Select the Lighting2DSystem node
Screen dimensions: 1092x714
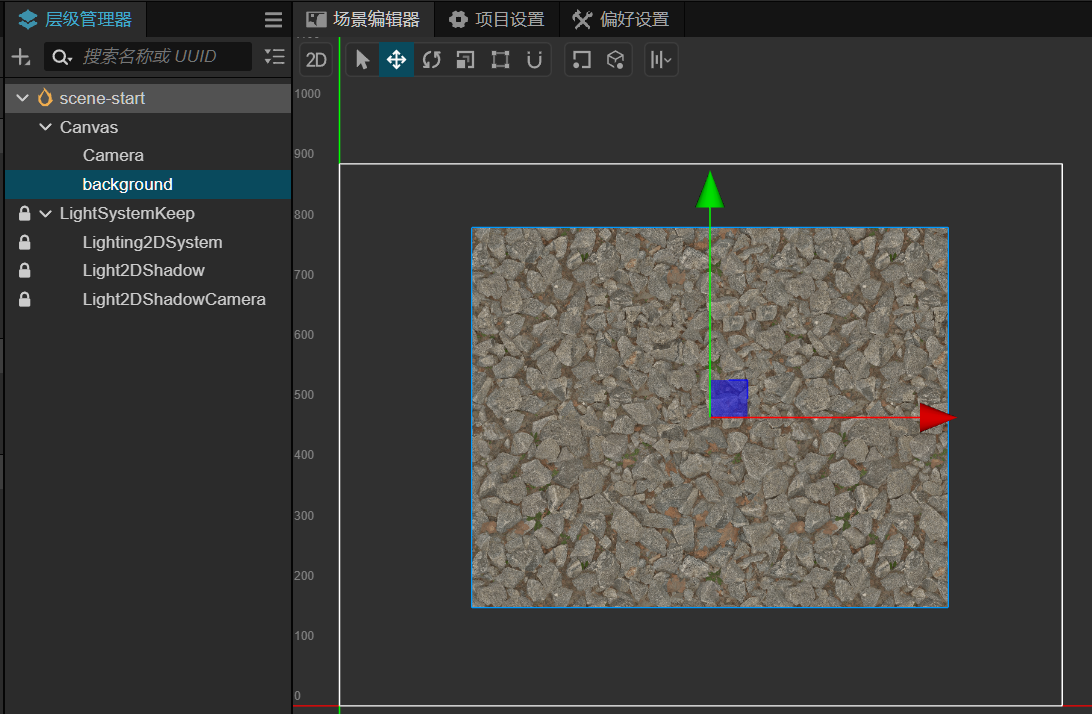(153, 242)
